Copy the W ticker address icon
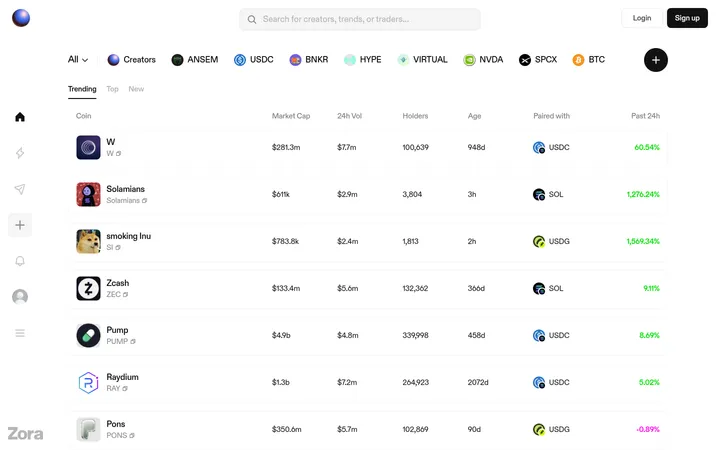Image resolution: width=720 pixels, height=450 pixels. pyautogui.click(x=118, y=153)
